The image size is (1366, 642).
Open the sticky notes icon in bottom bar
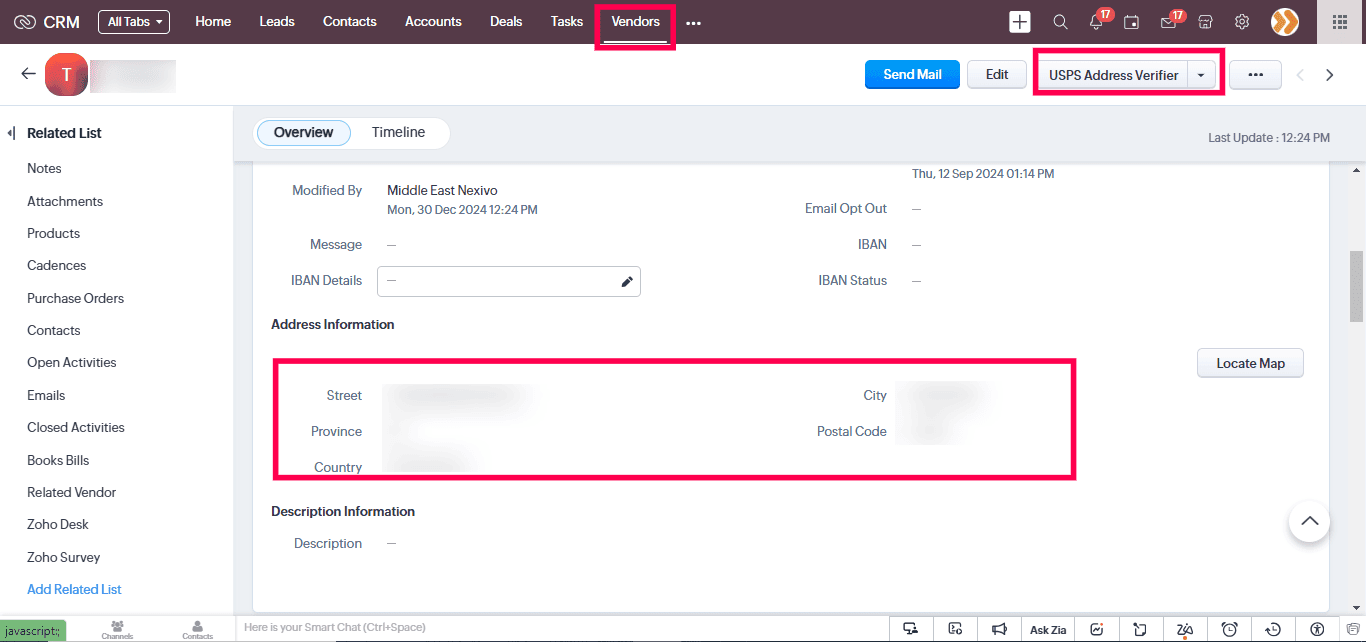tap(1140, 629)
